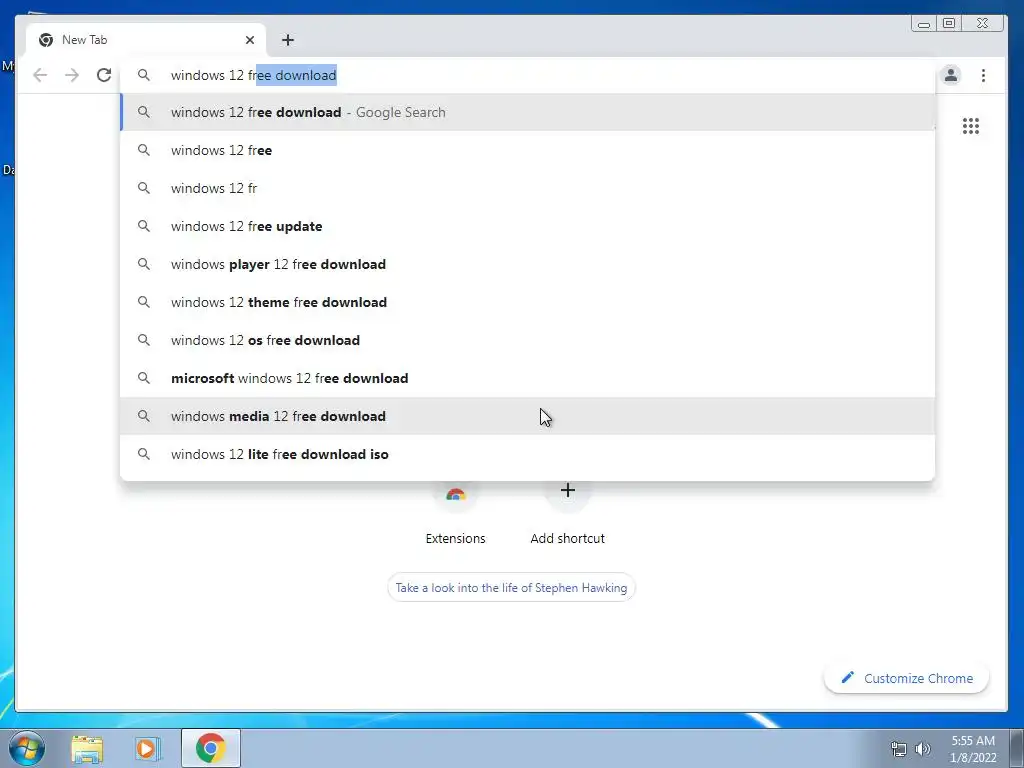Open the taskbar clock showing 5:55 AM

click(973, 749)
